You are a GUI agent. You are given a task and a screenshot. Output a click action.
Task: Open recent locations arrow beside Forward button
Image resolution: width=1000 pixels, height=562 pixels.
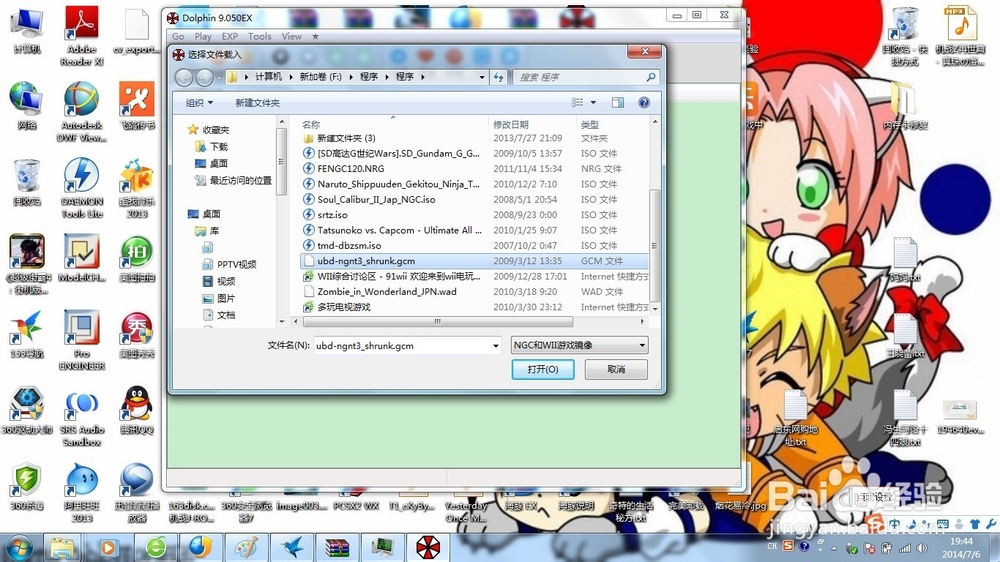point(219,77)
